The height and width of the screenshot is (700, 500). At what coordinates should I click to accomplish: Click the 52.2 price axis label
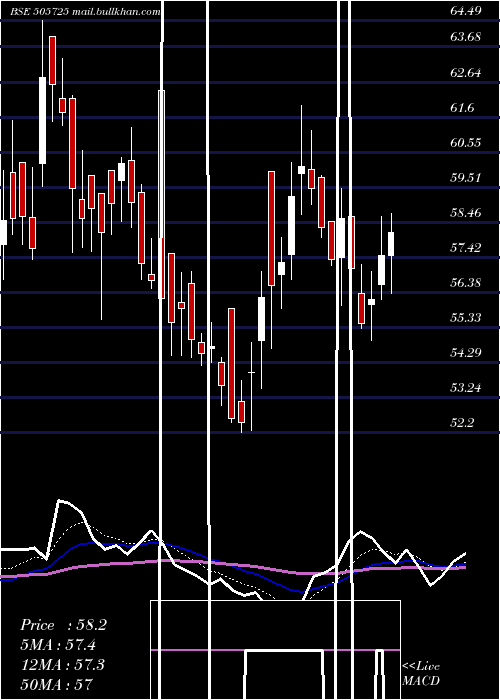click(x=462, y=422)
